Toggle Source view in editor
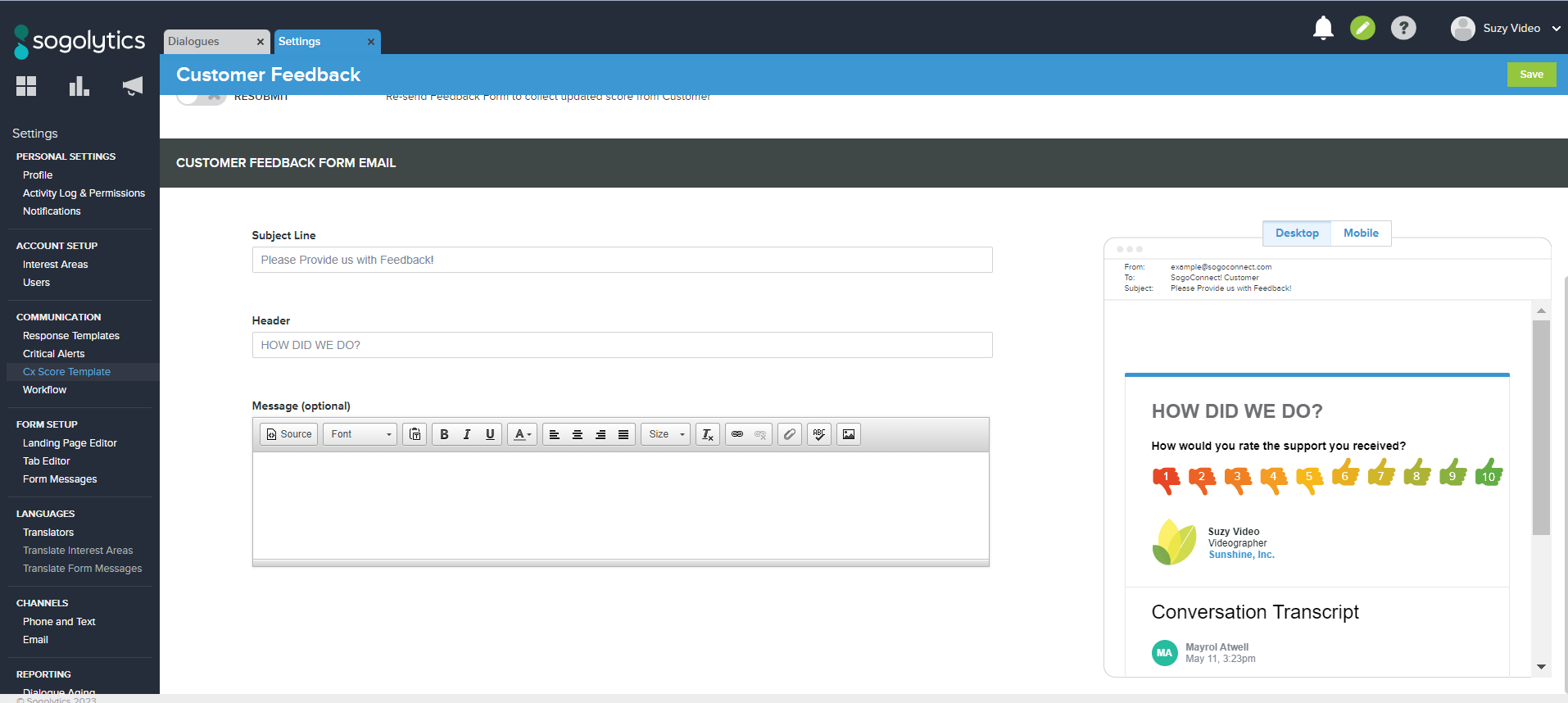1568x703 pixels. point(289,434)
